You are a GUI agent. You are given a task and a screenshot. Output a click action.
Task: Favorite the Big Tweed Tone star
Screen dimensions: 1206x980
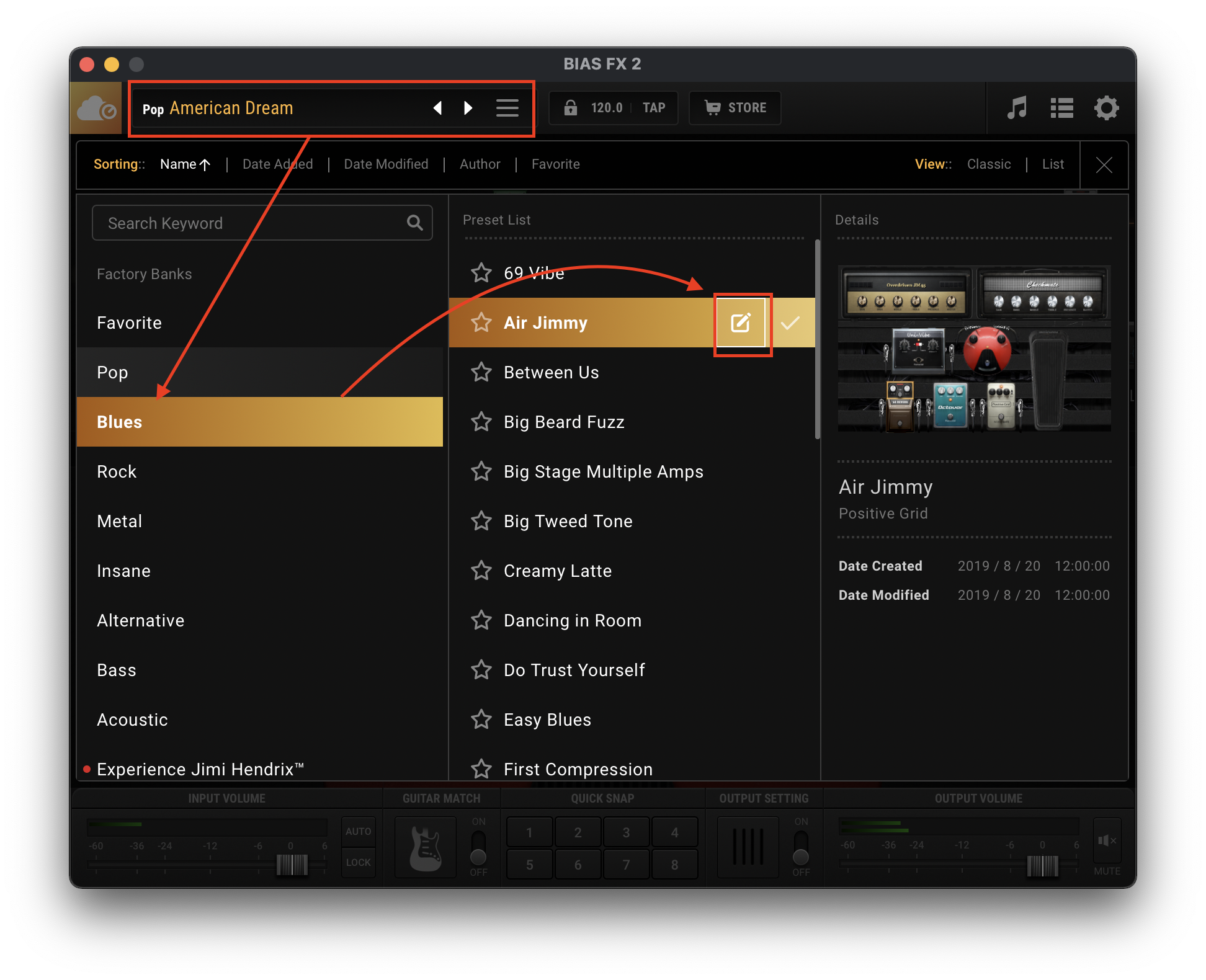click(x=481, y=521)
